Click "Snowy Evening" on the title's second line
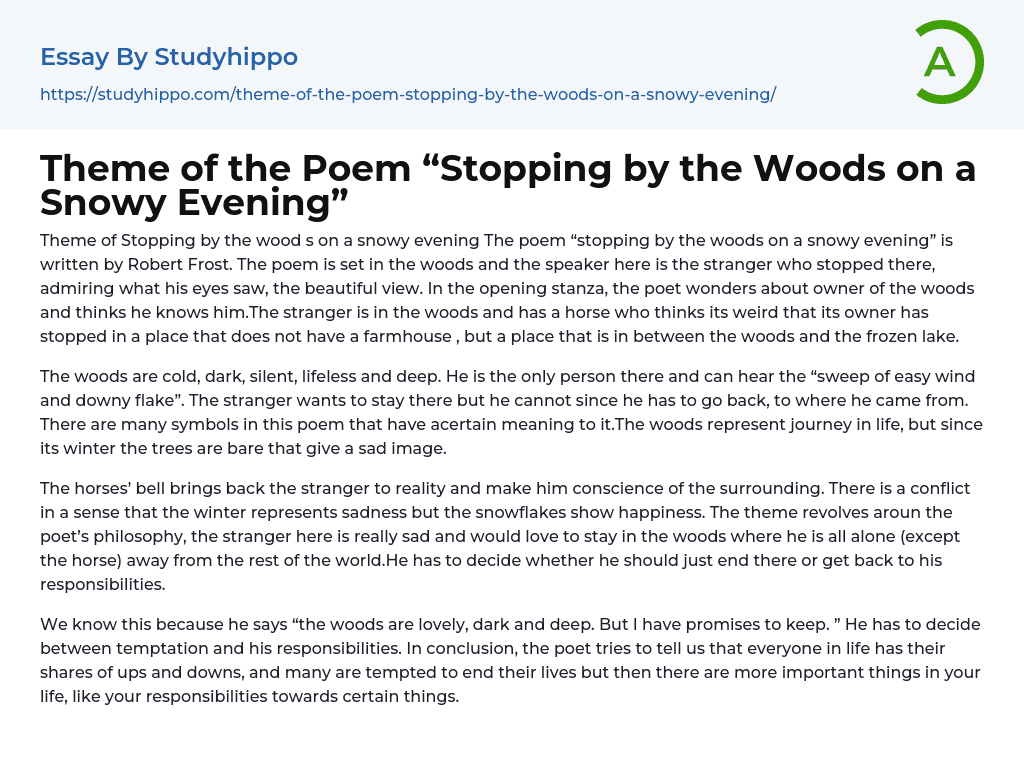The image size is (1024, 765). click(194, 203)
